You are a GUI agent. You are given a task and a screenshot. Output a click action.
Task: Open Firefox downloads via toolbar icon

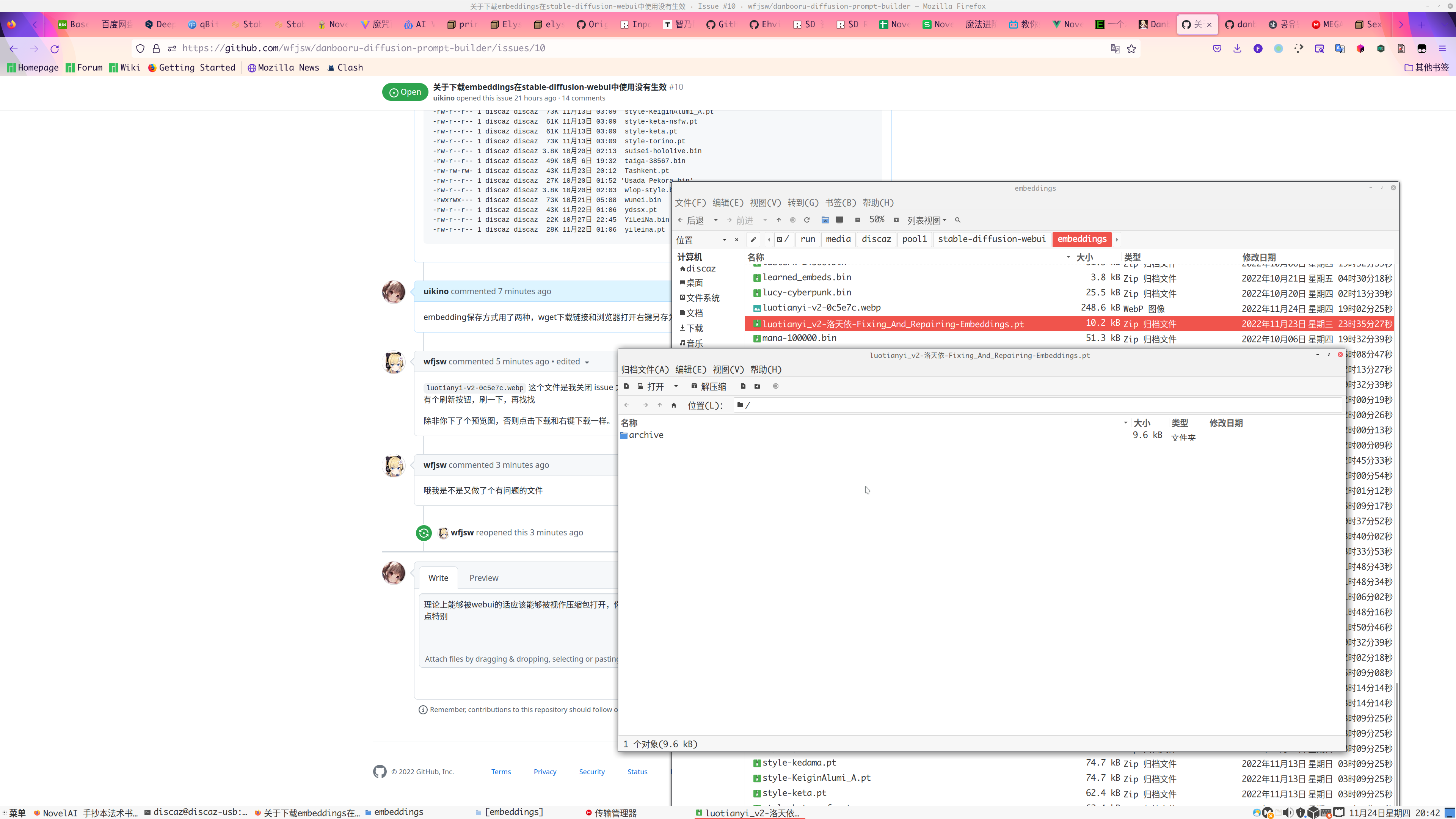click(1237, 49)
